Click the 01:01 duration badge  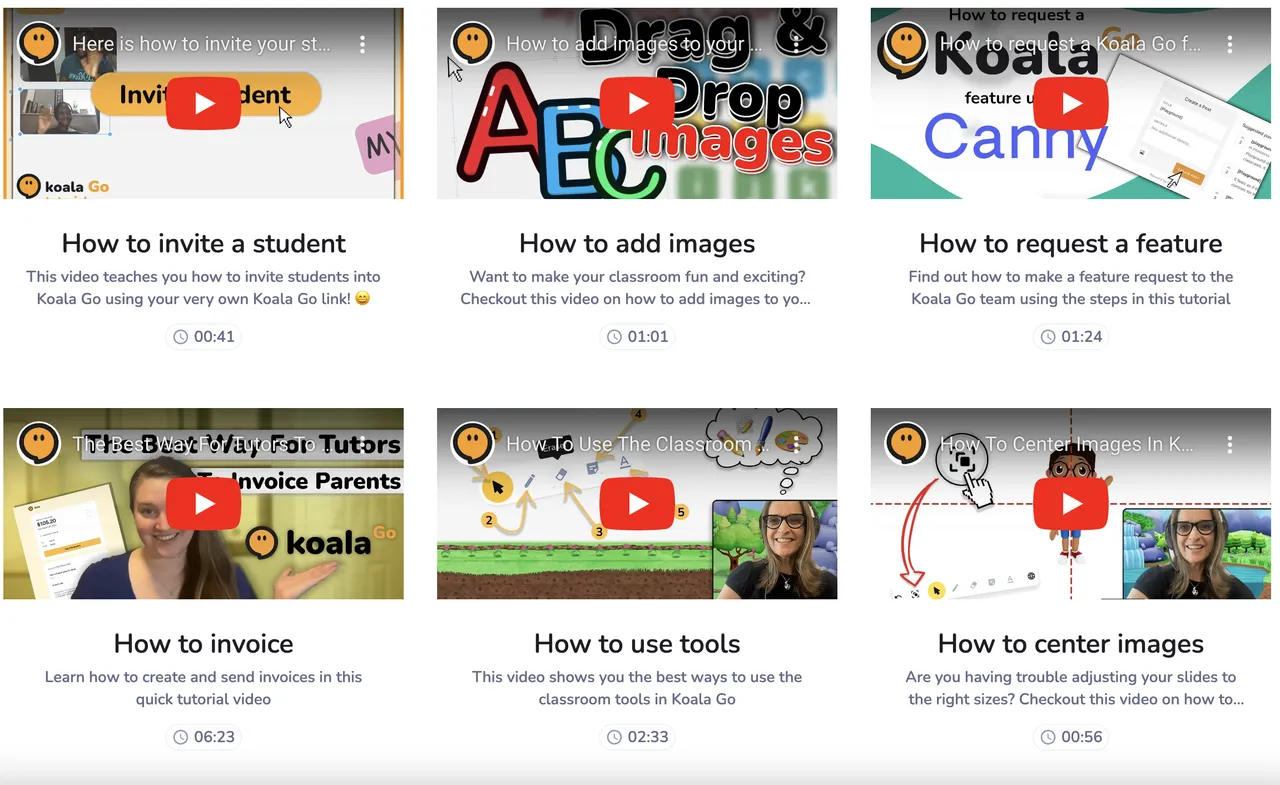(637, 337)
